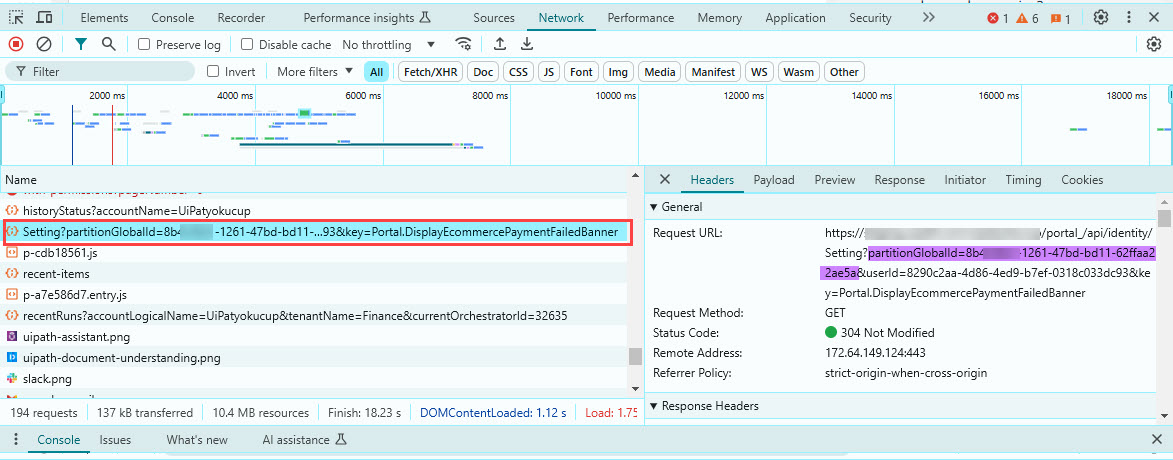The width and height of the screenshot is (1173, 460).
Task: Collapse the General headers section
Action: pos(654,207)
